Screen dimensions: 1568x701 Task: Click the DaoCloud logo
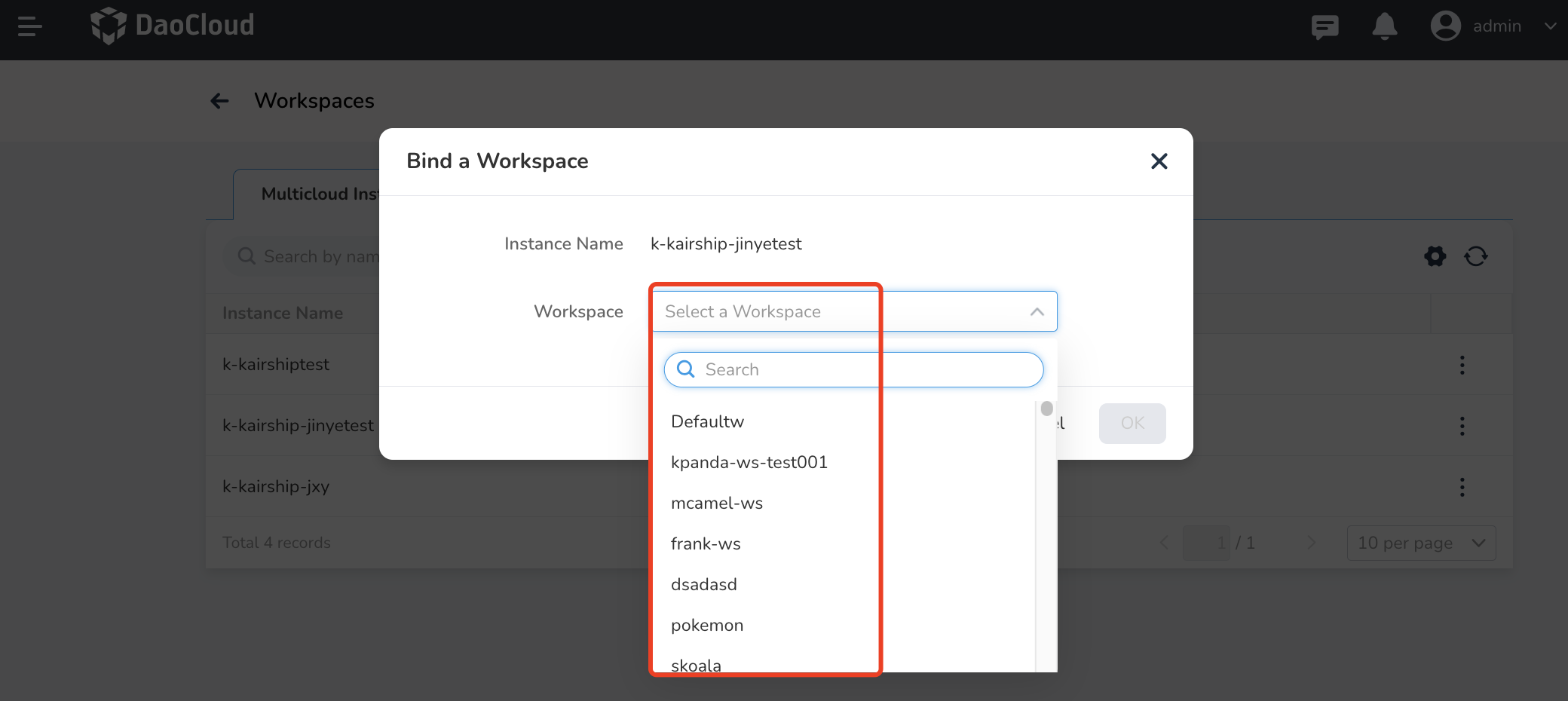[172, 26]
